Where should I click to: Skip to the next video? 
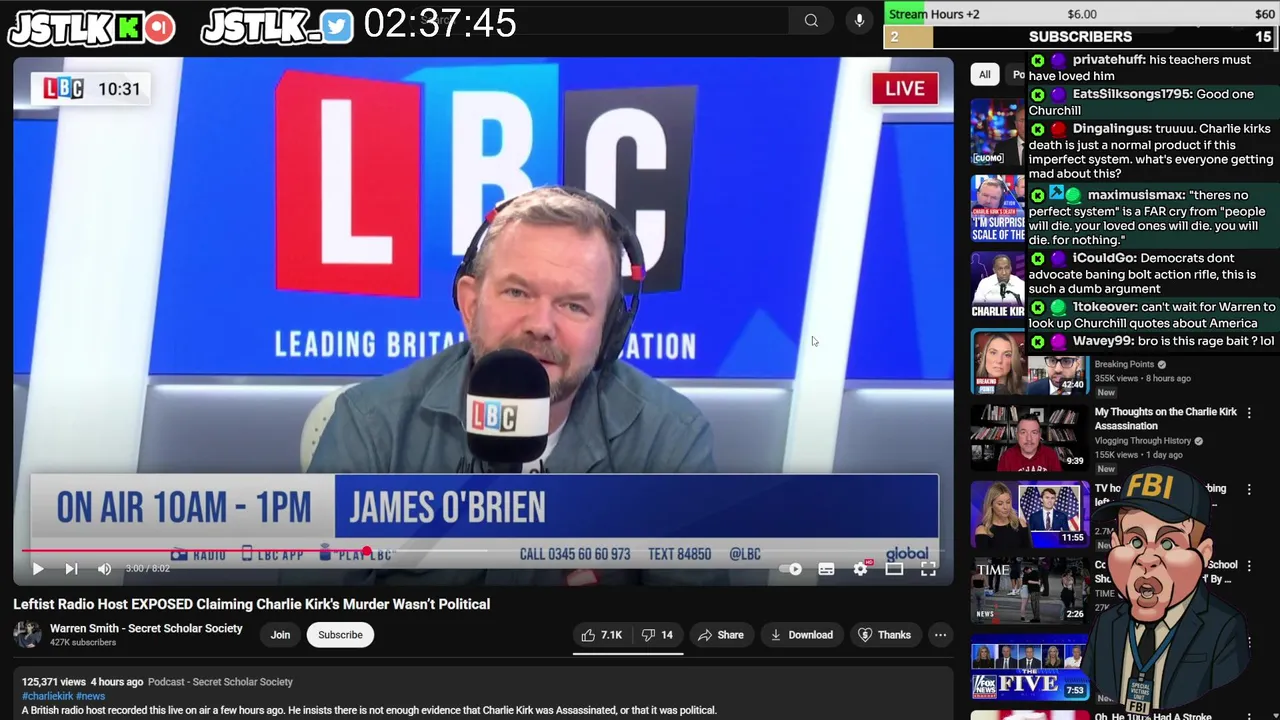coord(71,569)
